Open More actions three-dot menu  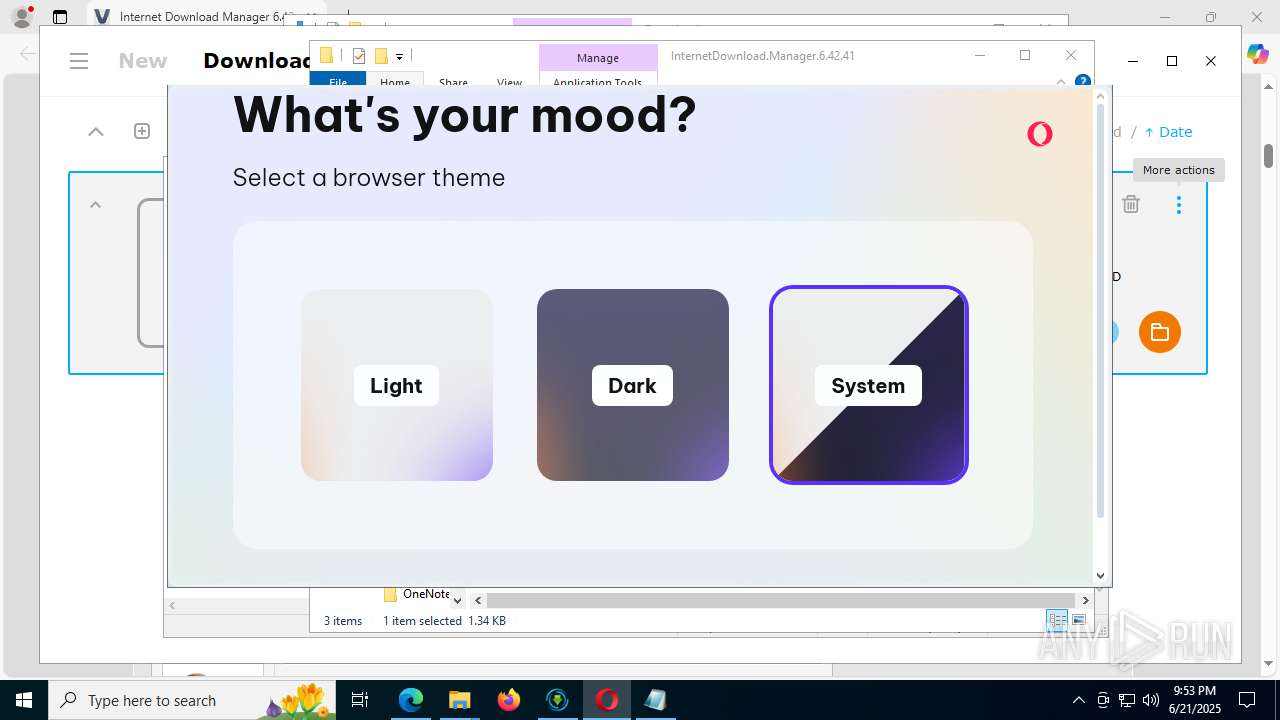point(1179,204)
